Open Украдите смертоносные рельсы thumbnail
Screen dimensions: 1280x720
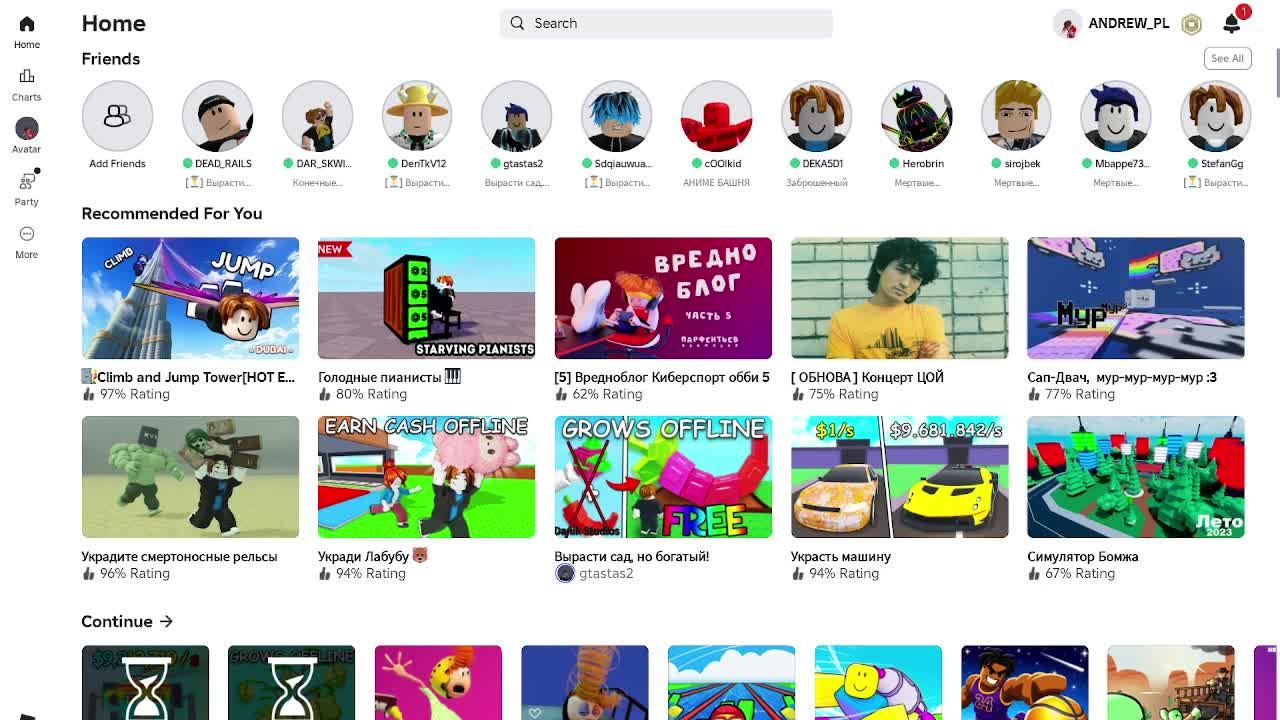(x=190, y=477)
